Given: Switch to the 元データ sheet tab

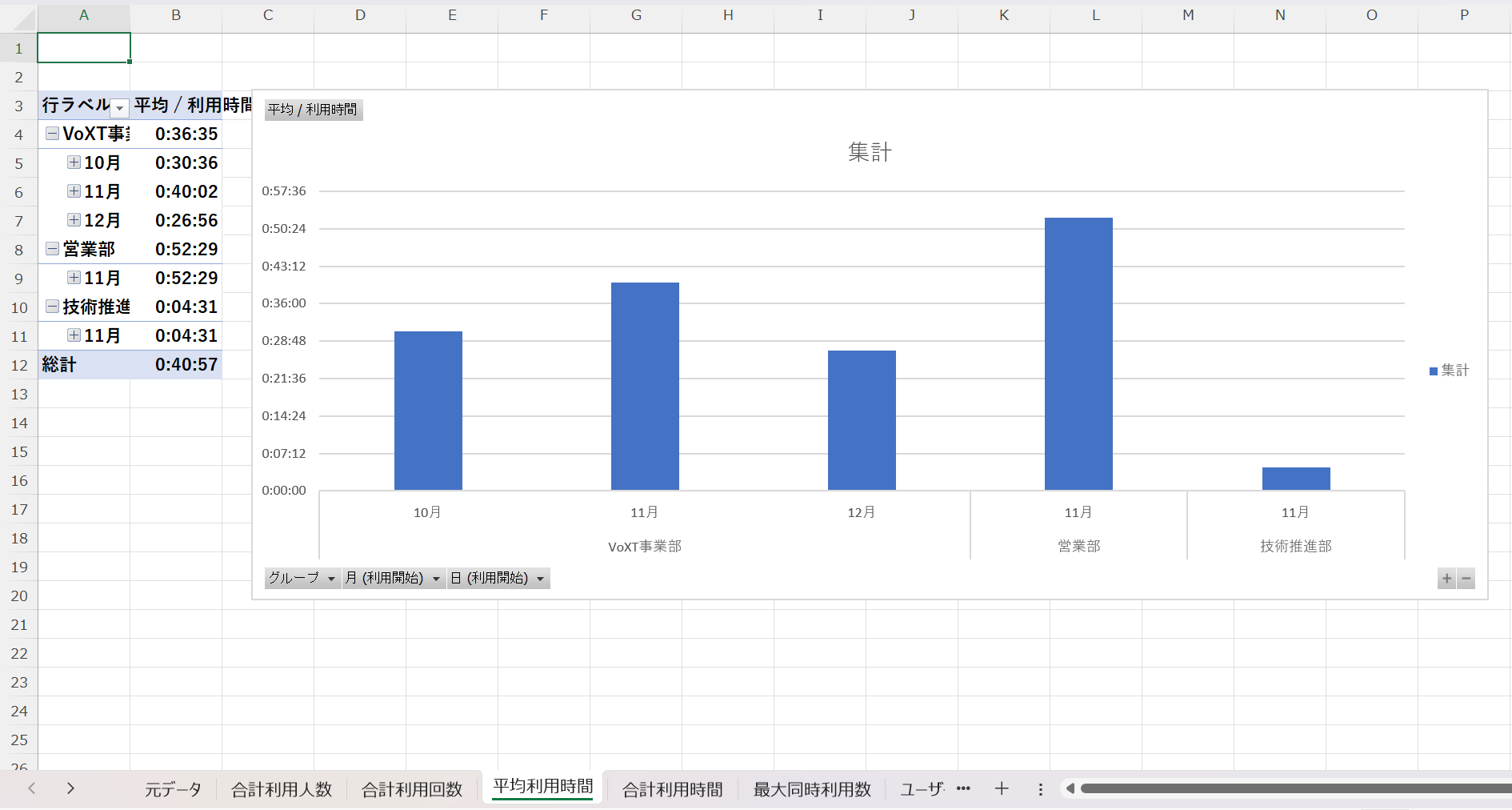Looking at the screenshot, I should pos(173,790).
